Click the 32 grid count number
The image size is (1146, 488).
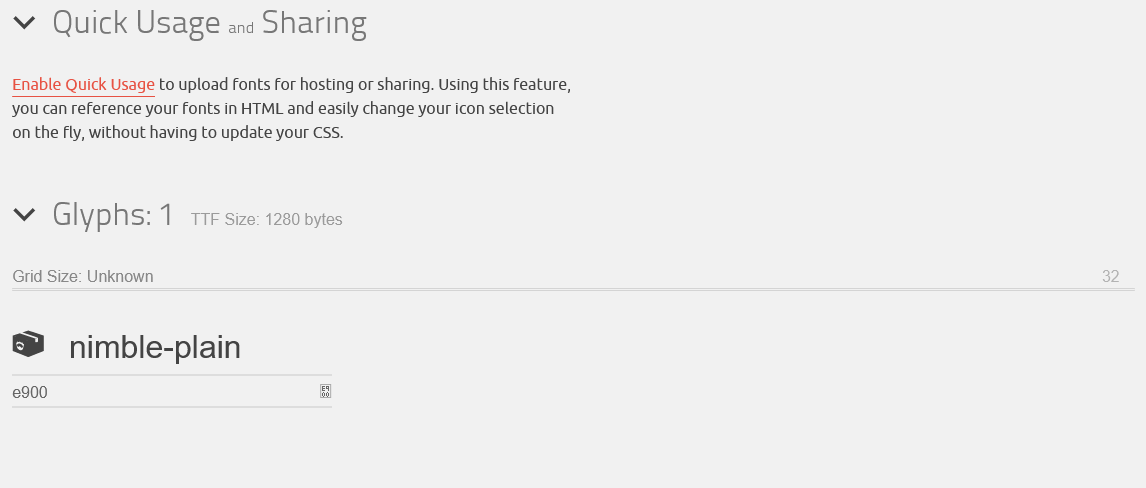(1110, 276)
